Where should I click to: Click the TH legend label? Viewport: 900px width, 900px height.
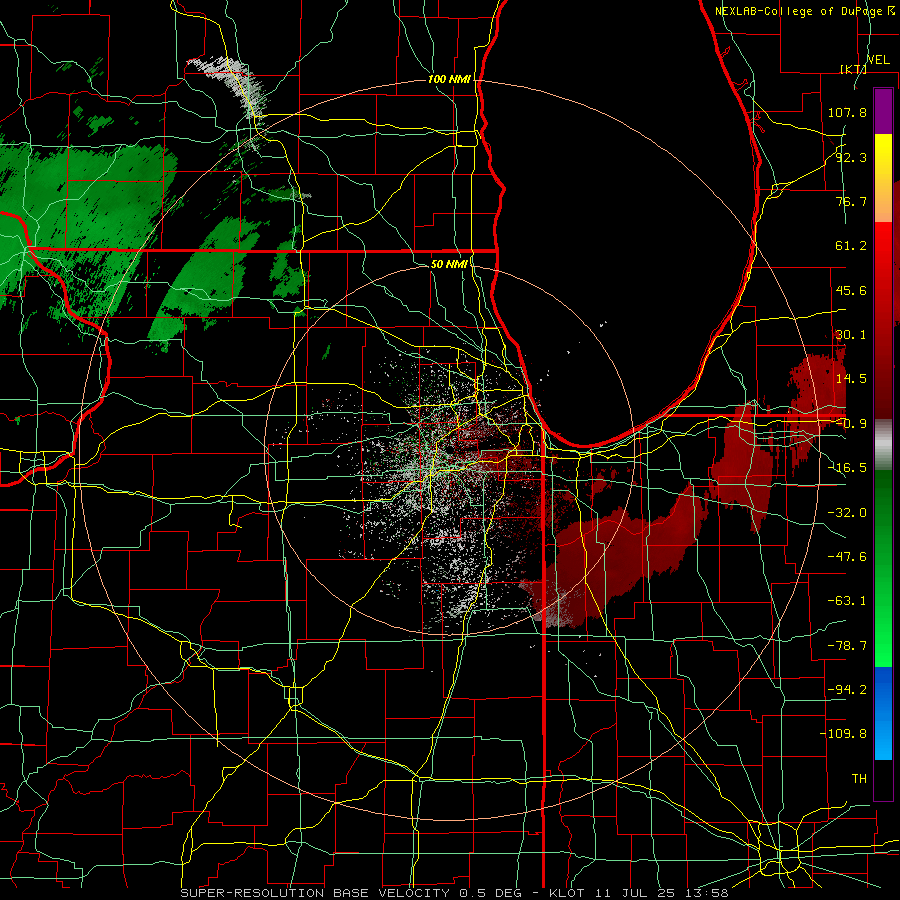(859, 779)
